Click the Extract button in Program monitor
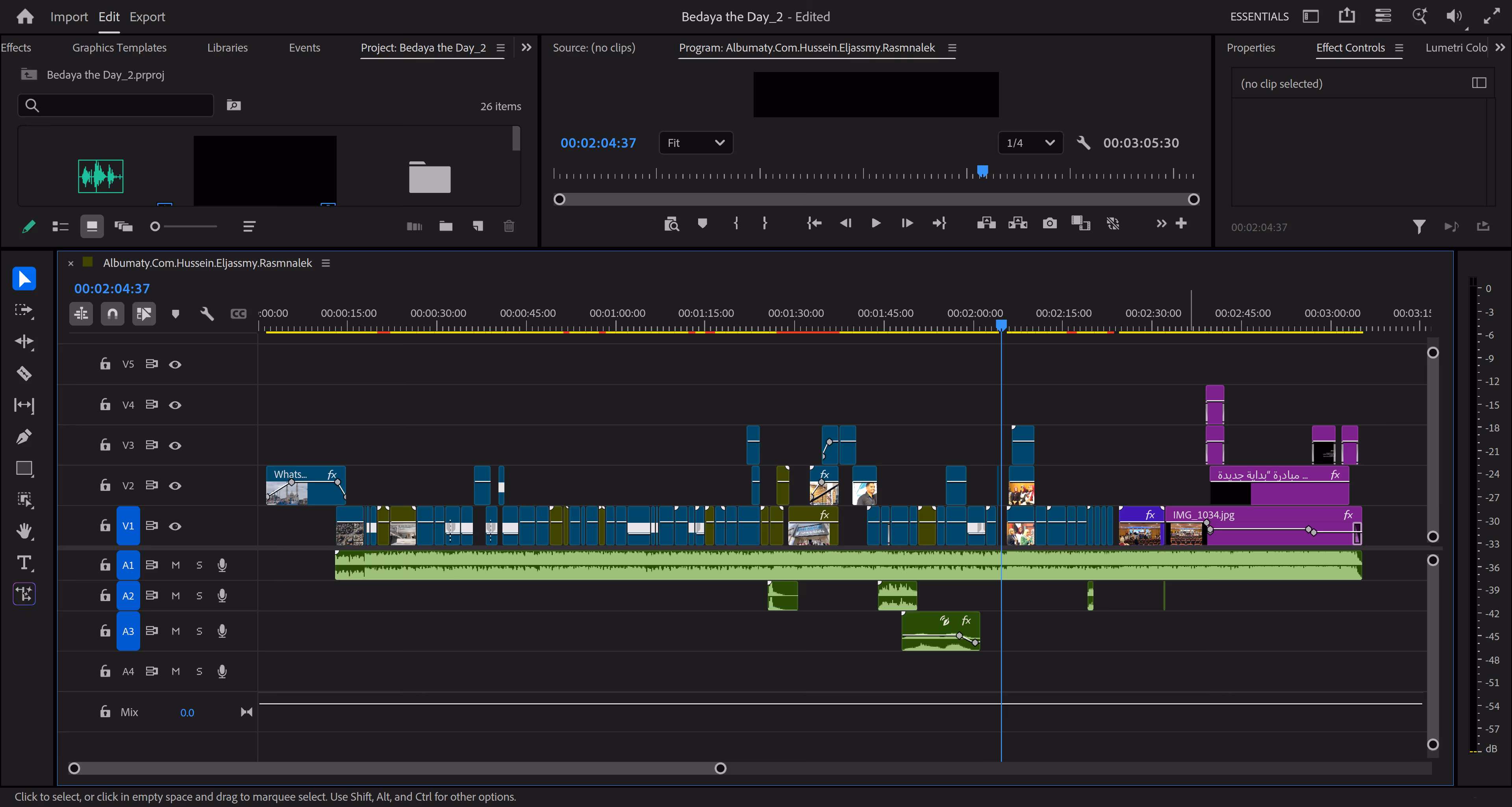 [x=1018, y=223]
